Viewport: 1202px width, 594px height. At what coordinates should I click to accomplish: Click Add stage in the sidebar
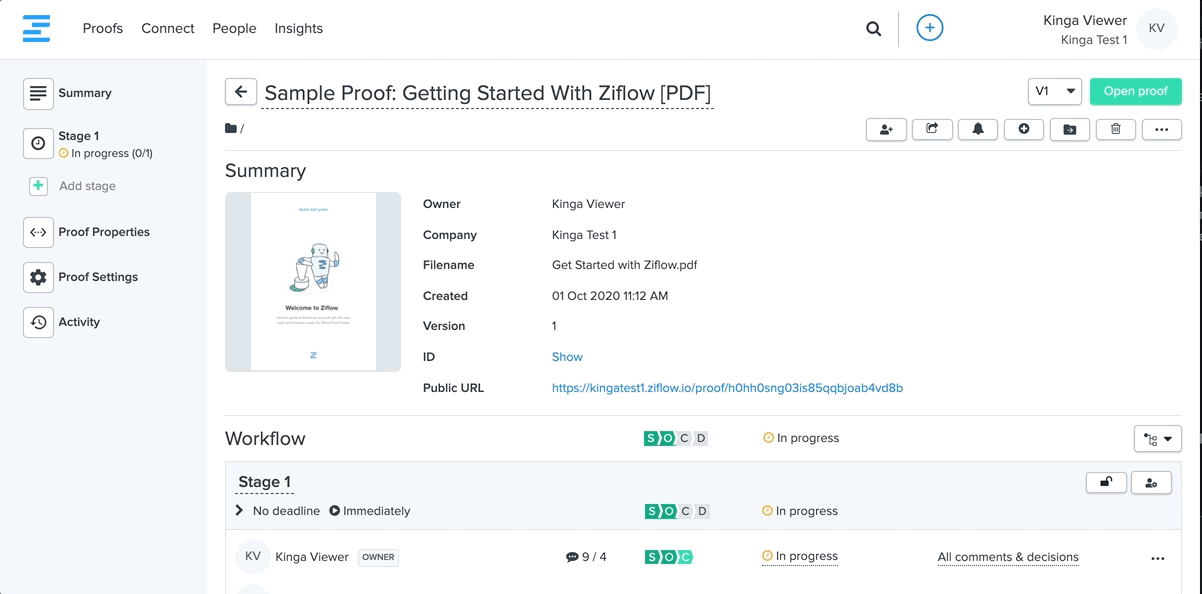(86, 186)
